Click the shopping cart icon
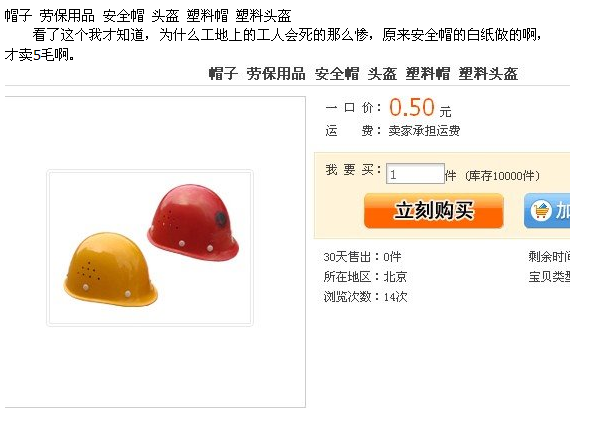Viewport: 590px width, 433px height. point(541,211)
